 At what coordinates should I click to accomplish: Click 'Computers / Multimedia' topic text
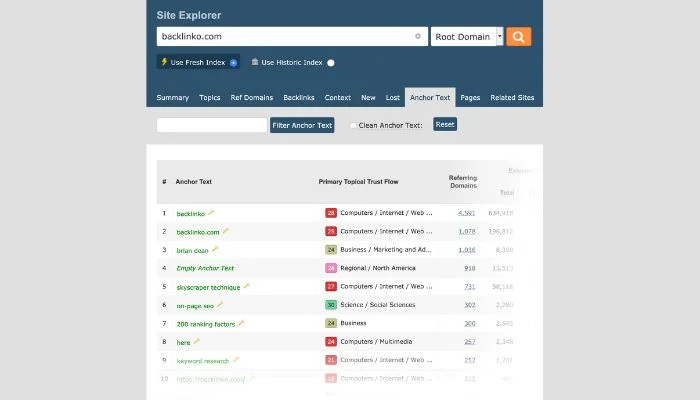pos(376,342)
